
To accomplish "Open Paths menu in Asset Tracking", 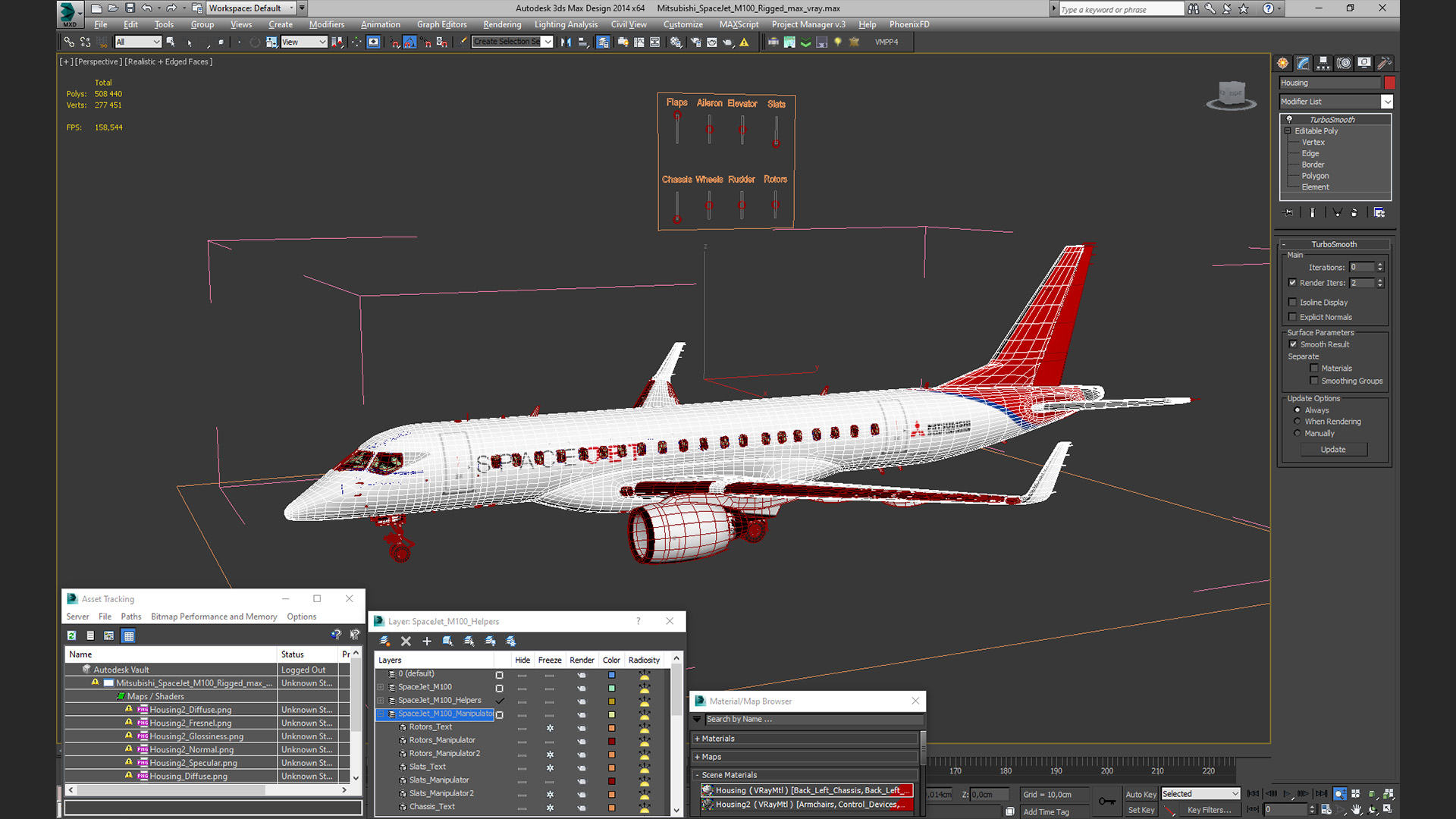I will pyautogui.click(x=131, y=617).
